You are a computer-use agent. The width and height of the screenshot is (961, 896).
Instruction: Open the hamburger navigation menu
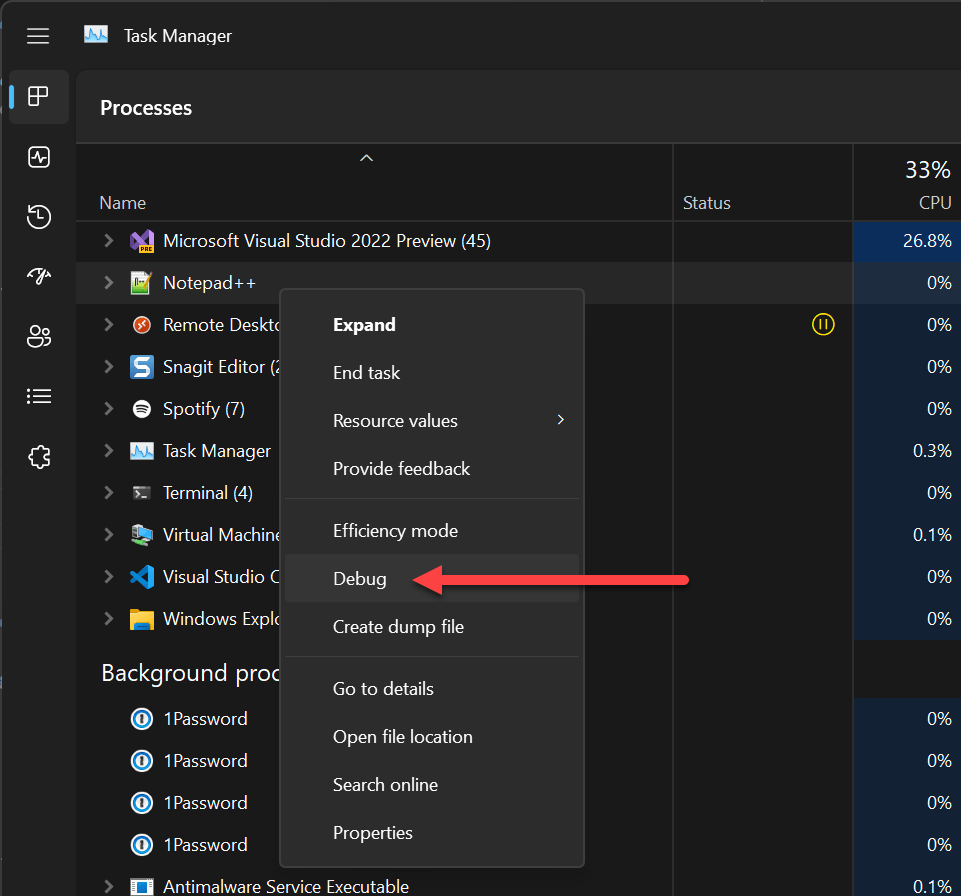[38, 36]
